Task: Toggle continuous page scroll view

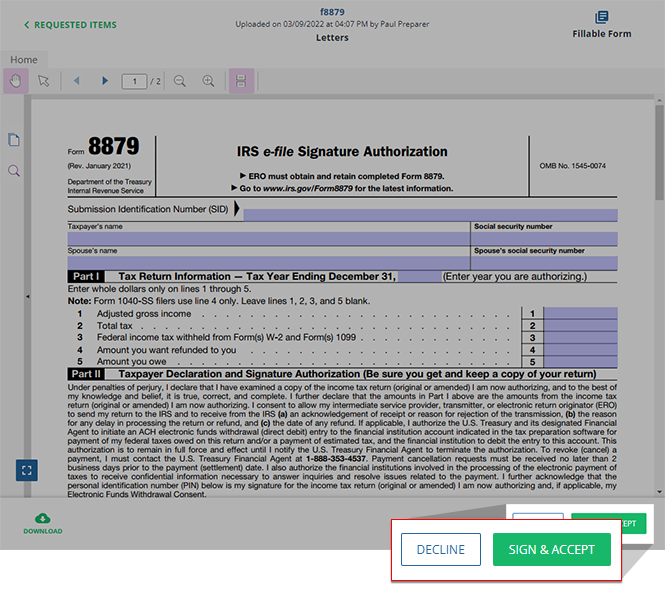Action: (241, 81)
